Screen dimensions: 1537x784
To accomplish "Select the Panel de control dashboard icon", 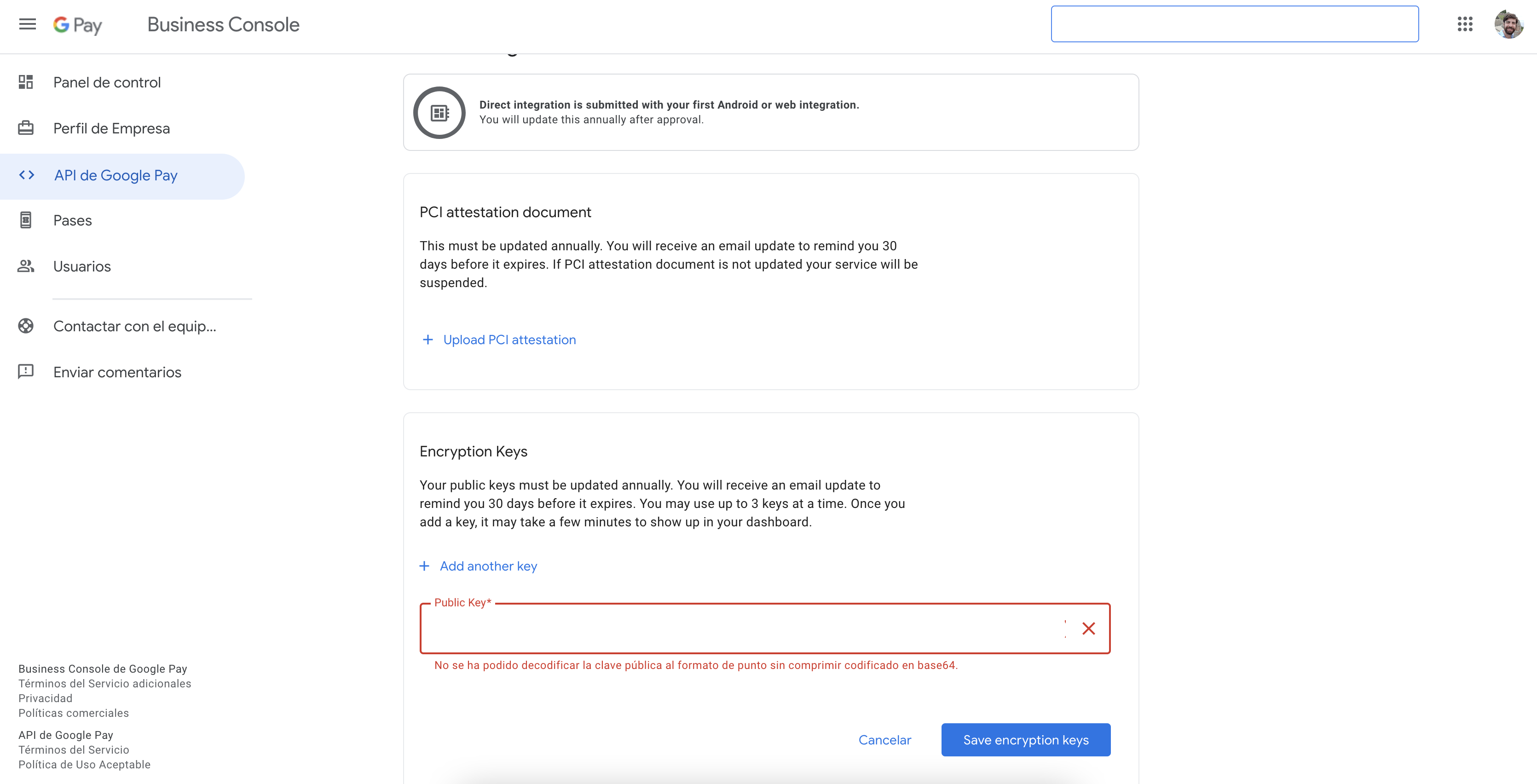I will (x=26, y=82).
